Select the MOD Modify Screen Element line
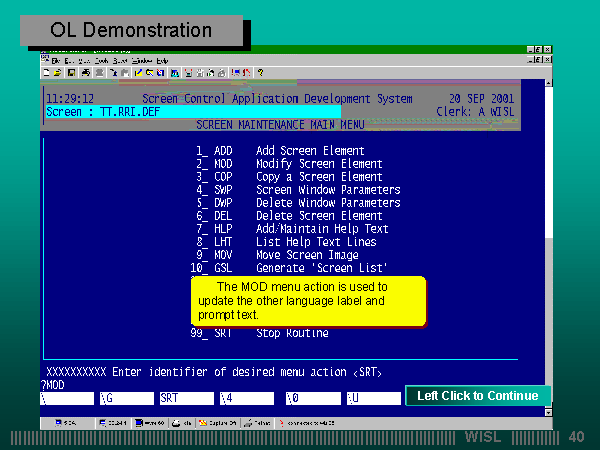Viewport: 600px width, 450px height. 290,164
